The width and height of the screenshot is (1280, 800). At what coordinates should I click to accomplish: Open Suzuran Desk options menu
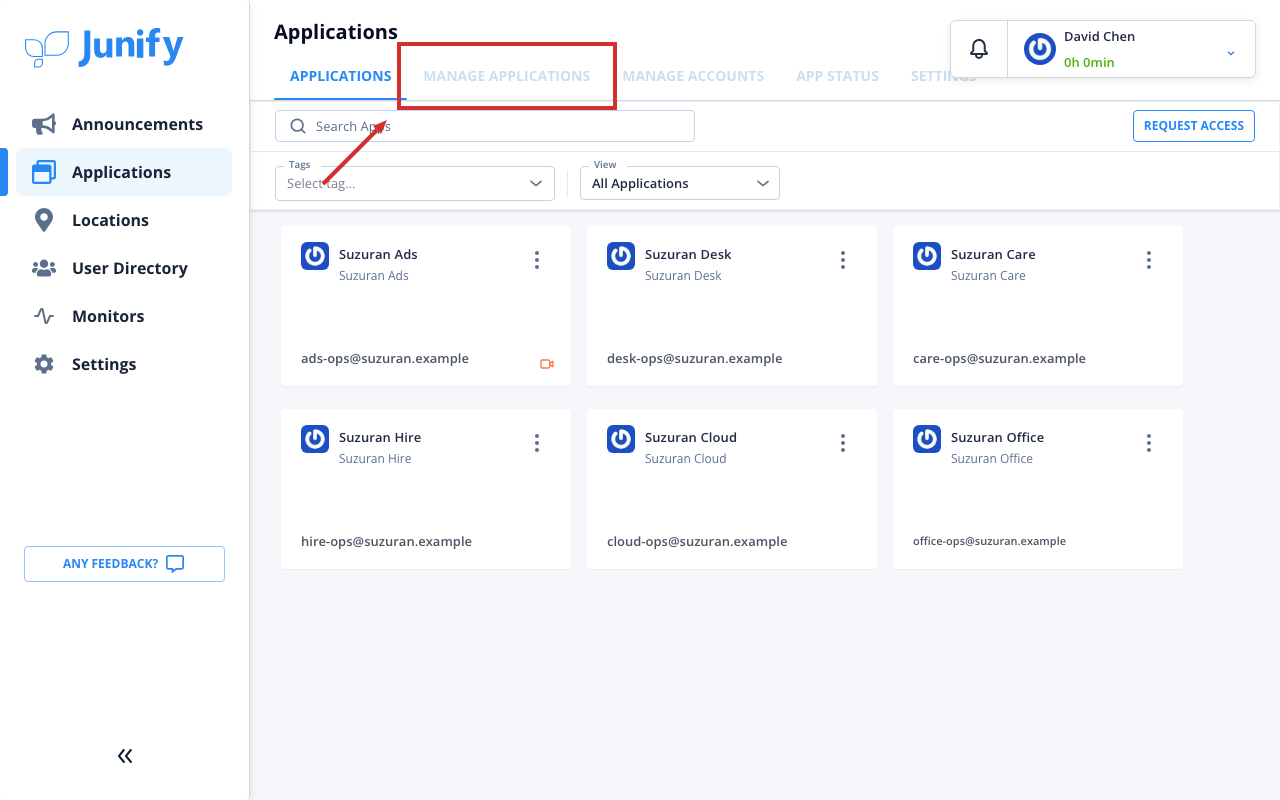click(x=843, y=260)
